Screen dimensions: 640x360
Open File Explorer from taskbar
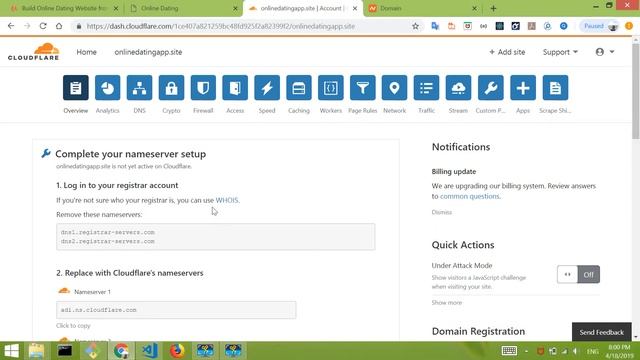pos(36,351)
